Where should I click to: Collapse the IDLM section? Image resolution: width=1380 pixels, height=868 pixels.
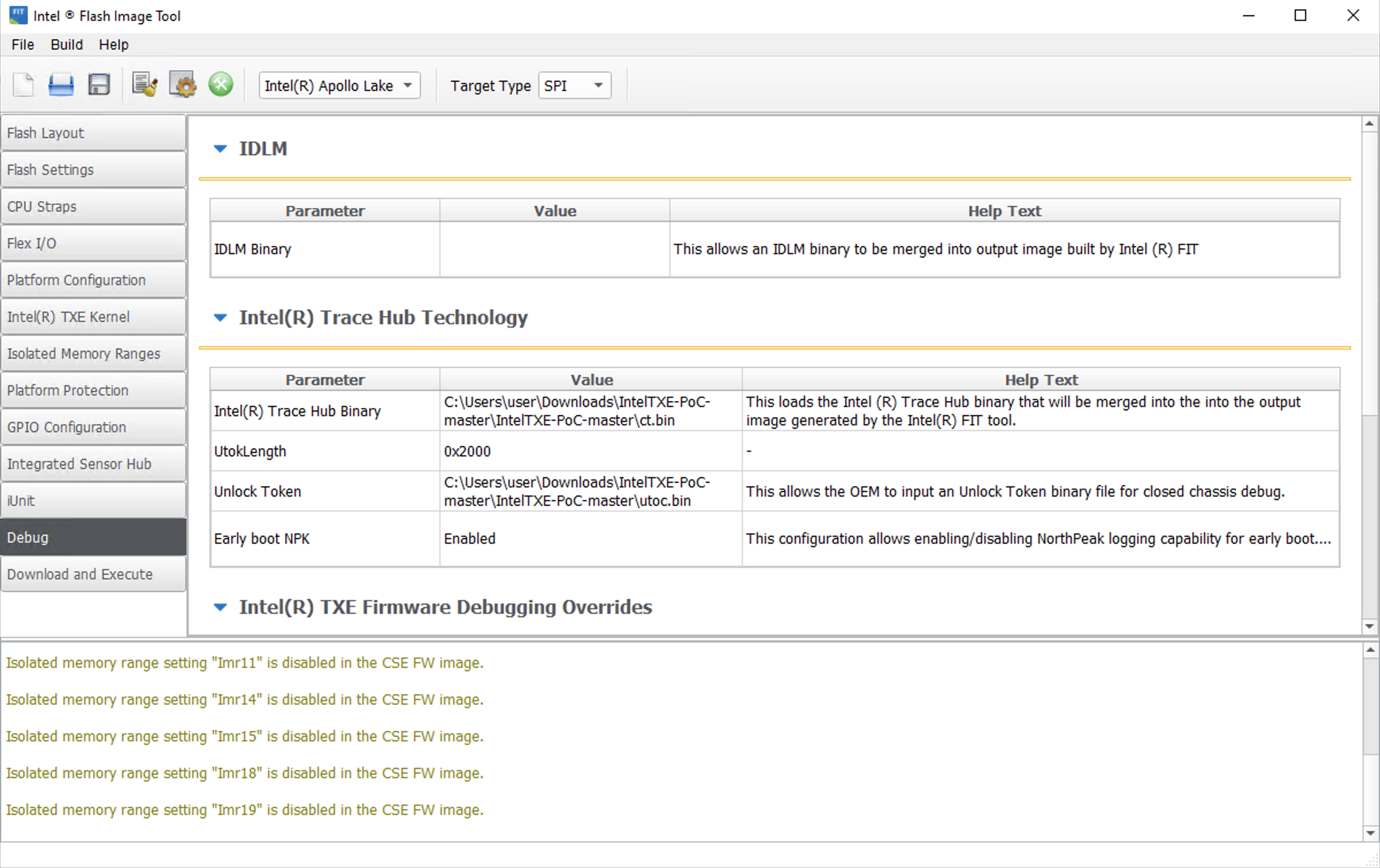click(x=220, y=149)
